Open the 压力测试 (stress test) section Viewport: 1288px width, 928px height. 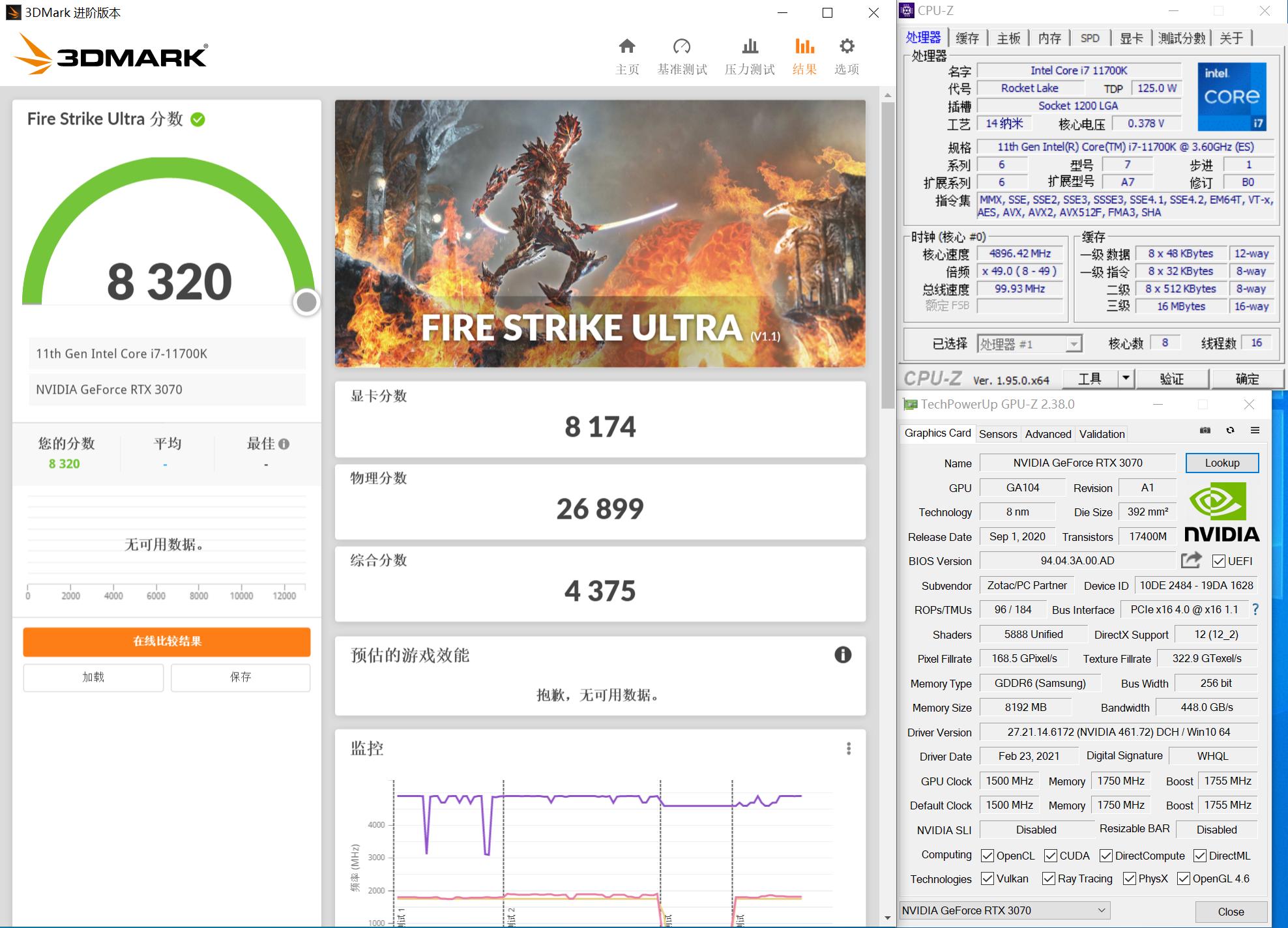tap(750, 55)
